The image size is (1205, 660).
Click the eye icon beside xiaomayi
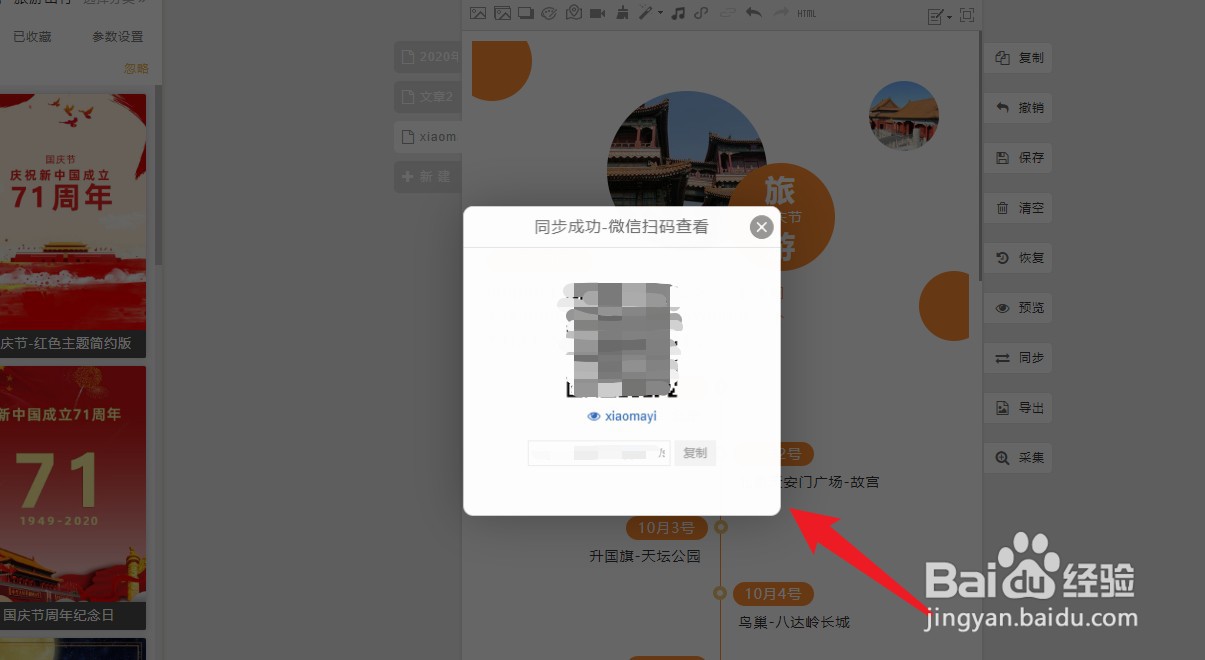tap(594, 416)
